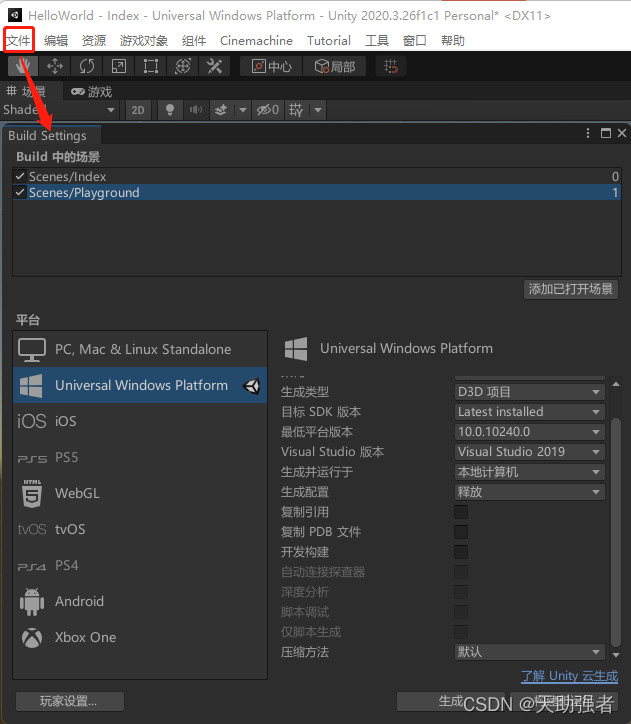631x724 pixels.
Task: Open 生成并运行于 dropdown
Action: 529,472
